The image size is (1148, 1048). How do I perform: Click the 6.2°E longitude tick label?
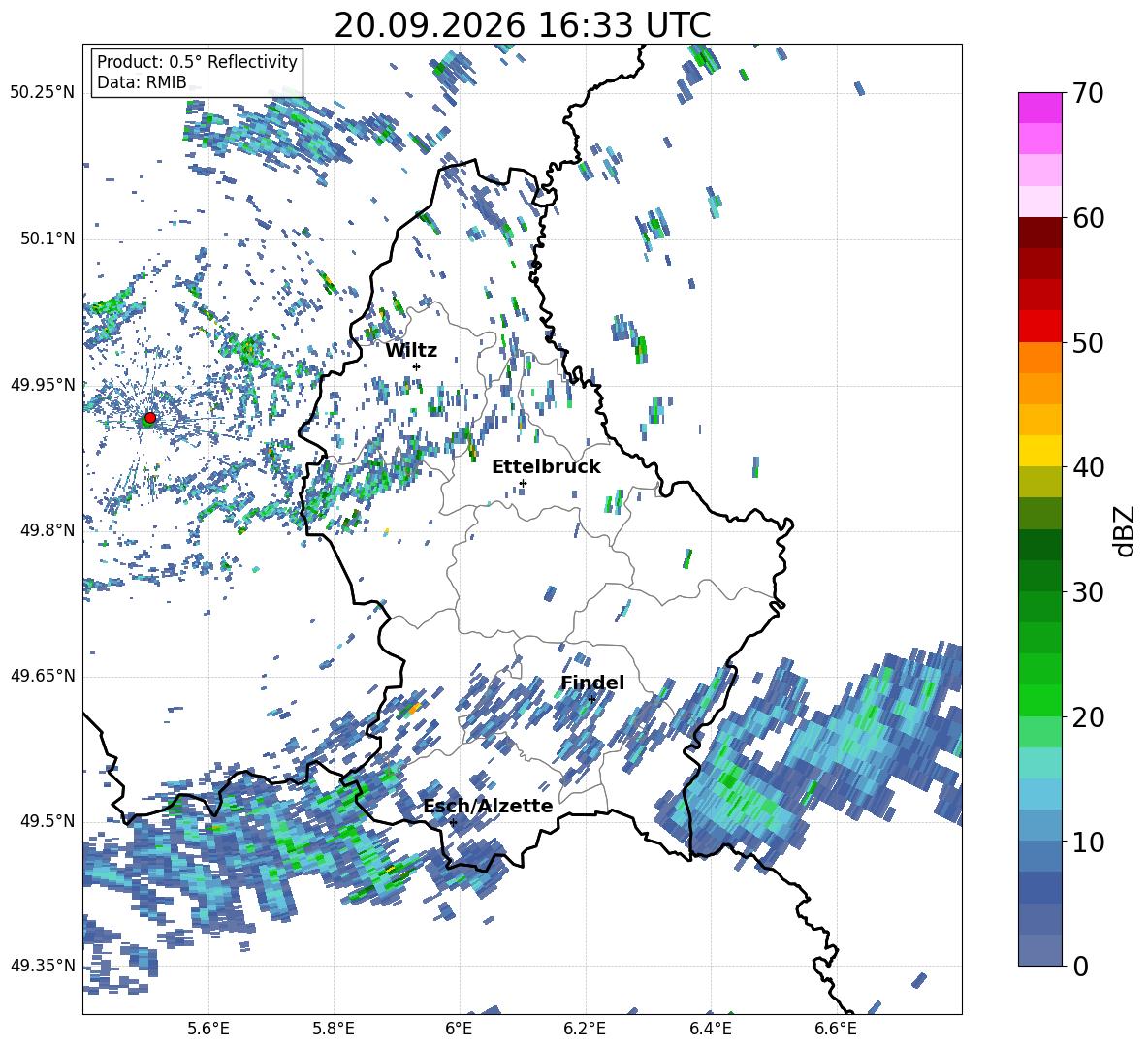[x=585, y=1029]
